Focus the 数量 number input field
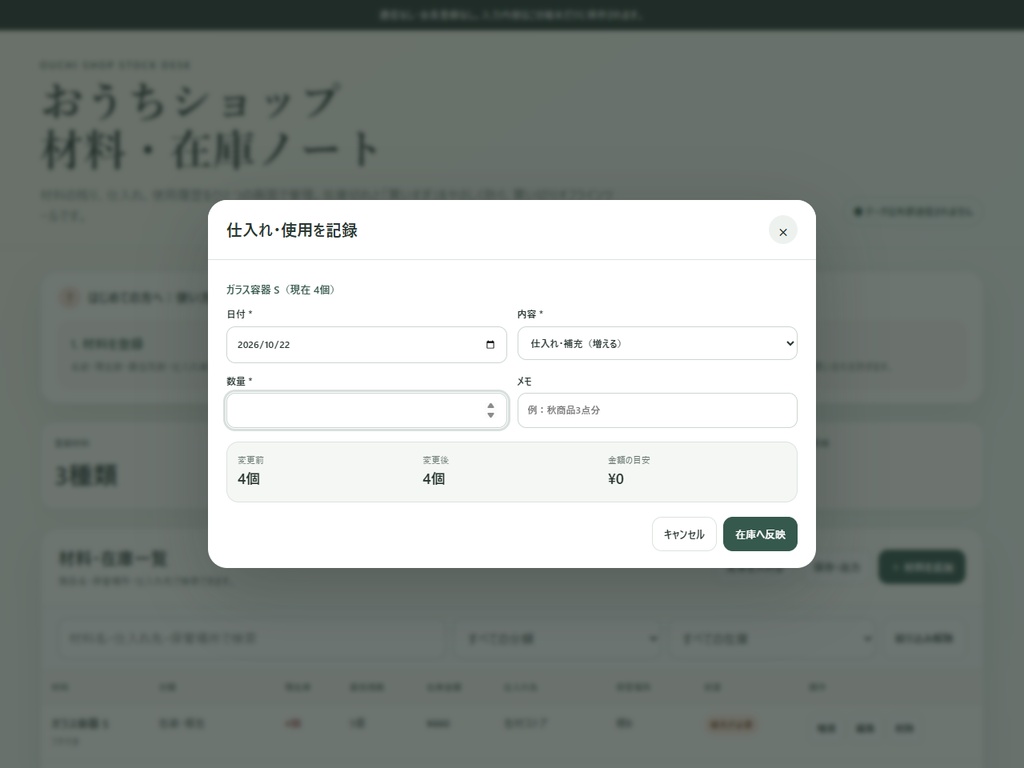The height and width of the screenshot is (768, 1024). coord(366,410)
